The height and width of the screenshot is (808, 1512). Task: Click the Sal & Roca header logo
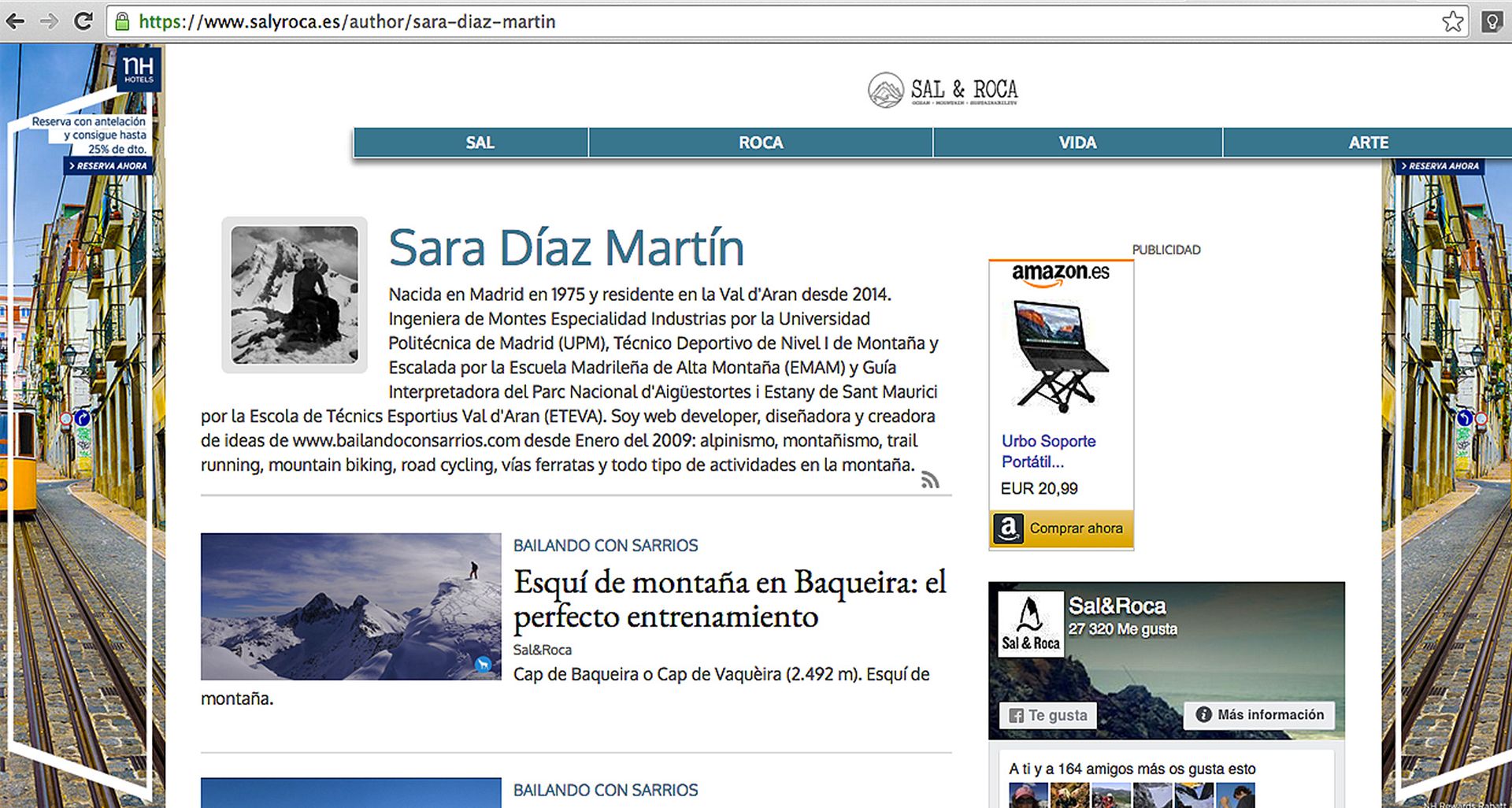[943, 91]
